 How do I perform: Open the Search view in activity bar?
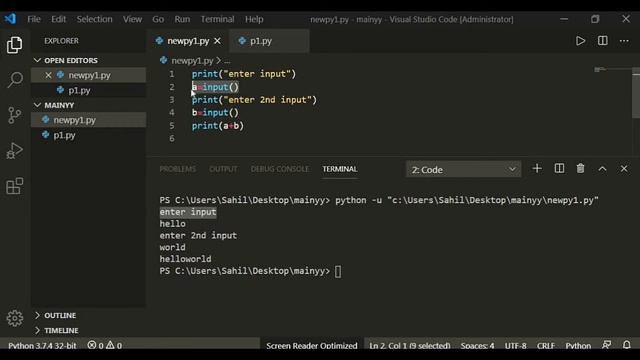coord(15,80)
